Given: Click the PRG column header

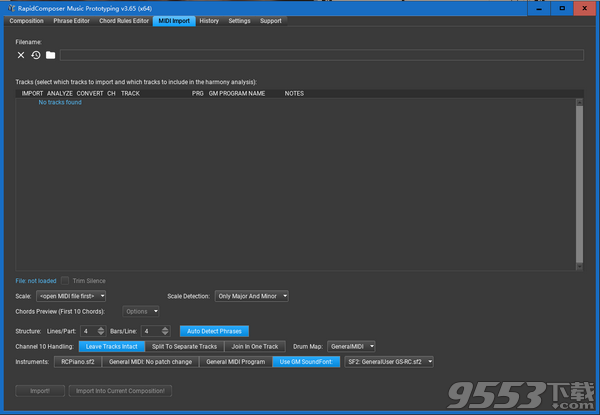Looking at the screenshot, I should (198, 94).
